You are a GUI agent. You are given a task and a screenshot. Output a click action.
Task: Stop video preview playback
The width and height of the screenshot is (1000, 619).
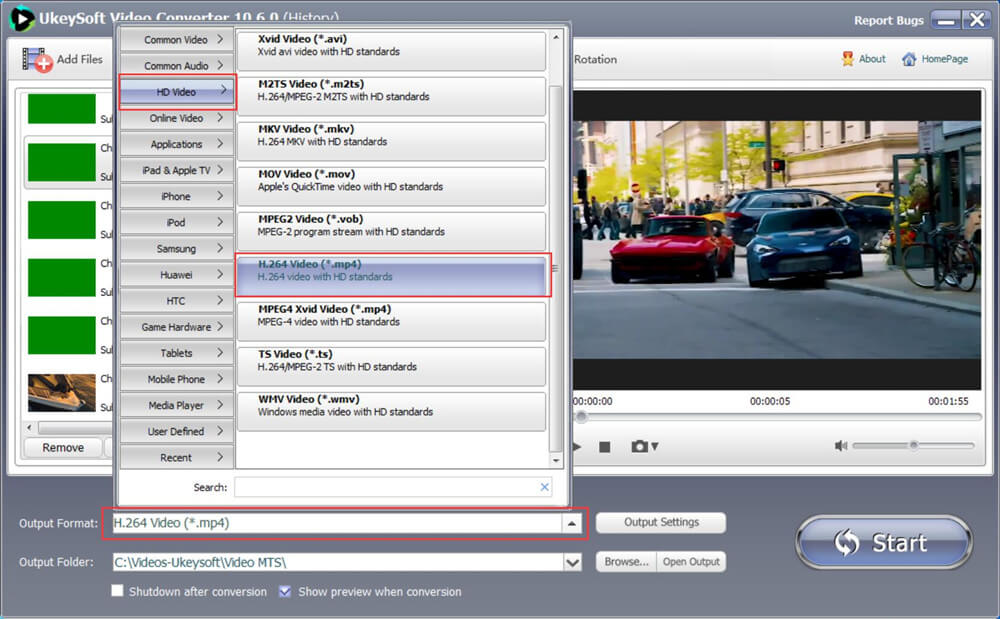[605, 447]
